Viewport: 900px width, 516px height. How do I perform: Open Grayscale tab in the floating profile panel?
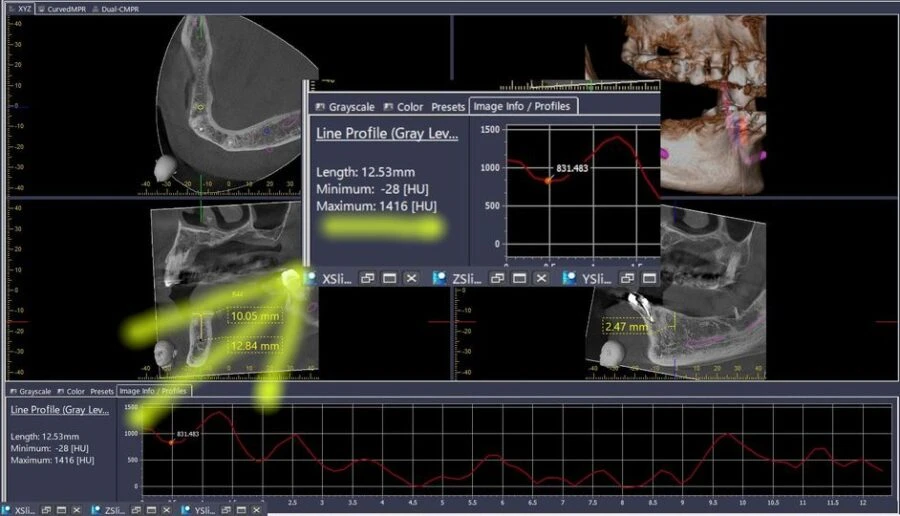[345, 107]
